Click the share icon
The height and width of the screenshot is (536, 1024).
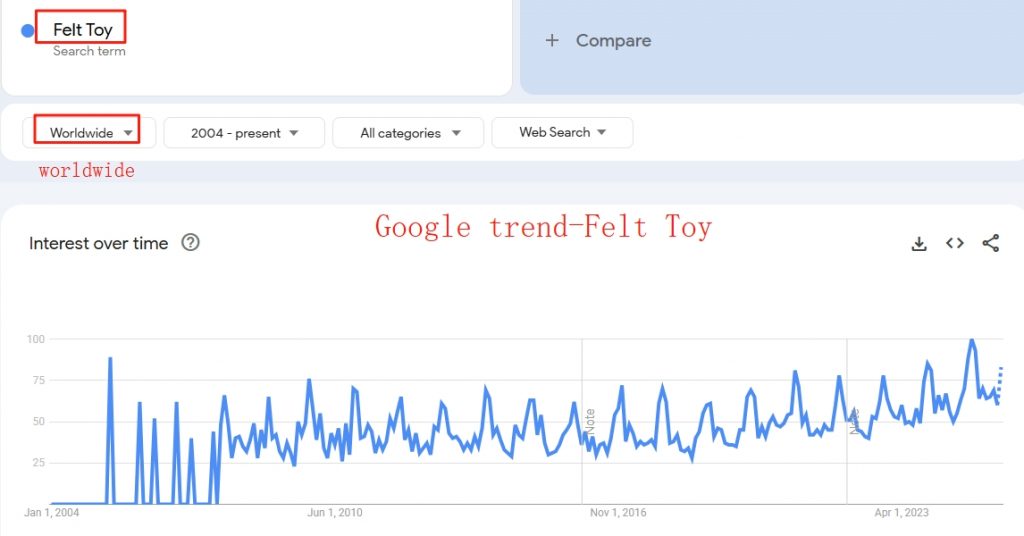click(x=991, y=244)
